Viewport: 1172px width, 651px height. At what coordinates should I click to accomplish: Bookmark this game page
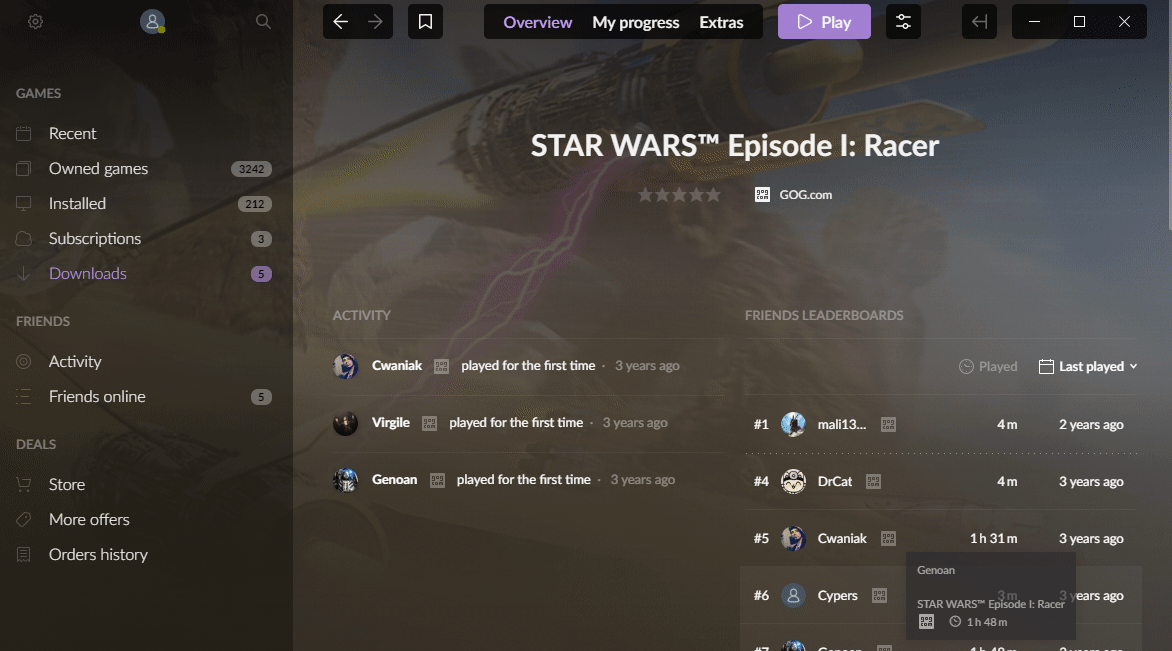pyautogui.click(x=425, y=22)
